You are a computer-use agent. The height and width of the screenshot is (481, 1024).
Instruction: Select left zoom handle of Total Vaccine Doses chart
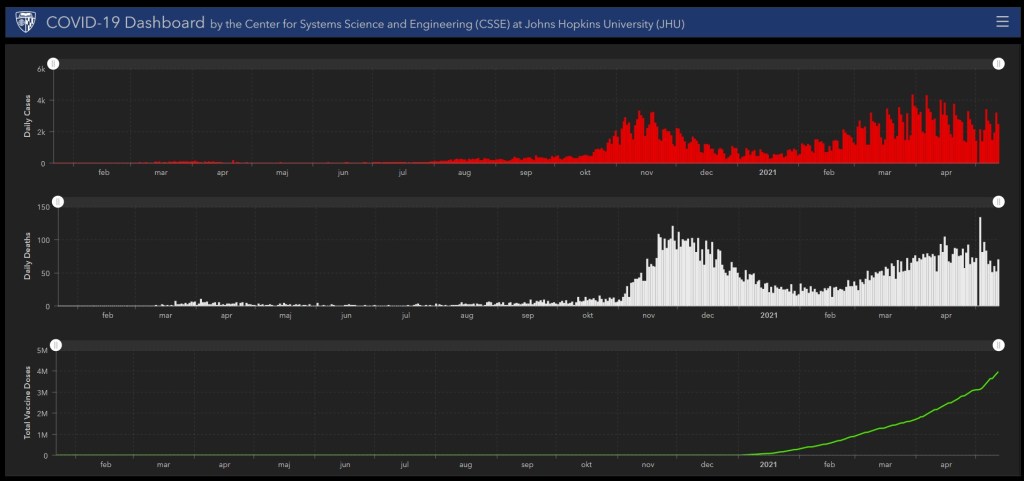[56, 345]
